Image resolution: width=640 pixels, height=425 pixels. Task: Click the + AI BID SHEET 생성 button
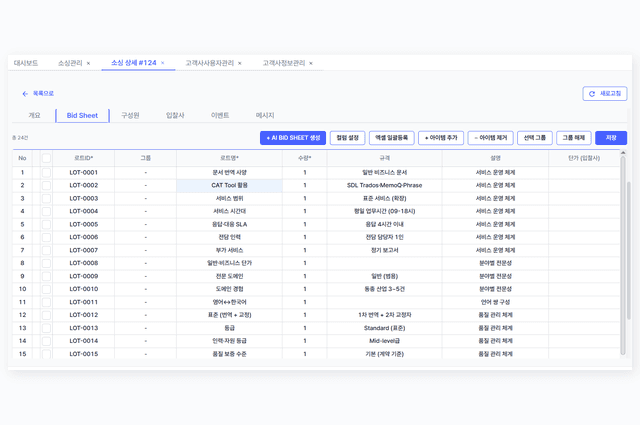pyautogui.click(x=293, y=138)
